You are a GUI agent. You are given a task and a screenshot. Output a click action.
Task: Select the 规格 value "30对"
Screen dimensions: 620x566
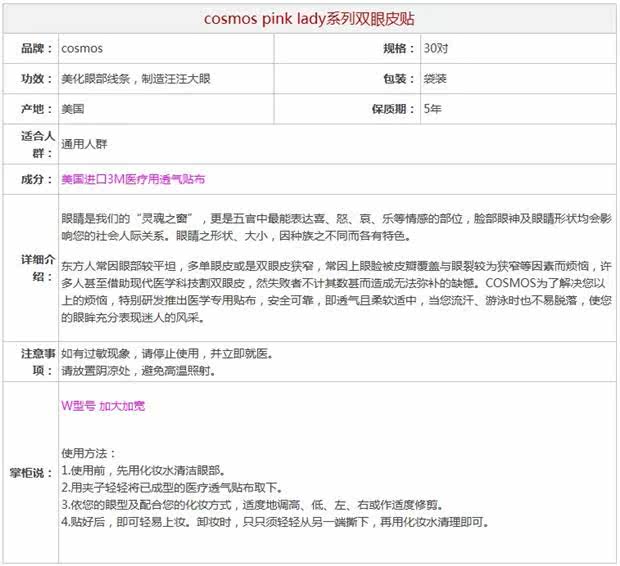coord(436,48)
